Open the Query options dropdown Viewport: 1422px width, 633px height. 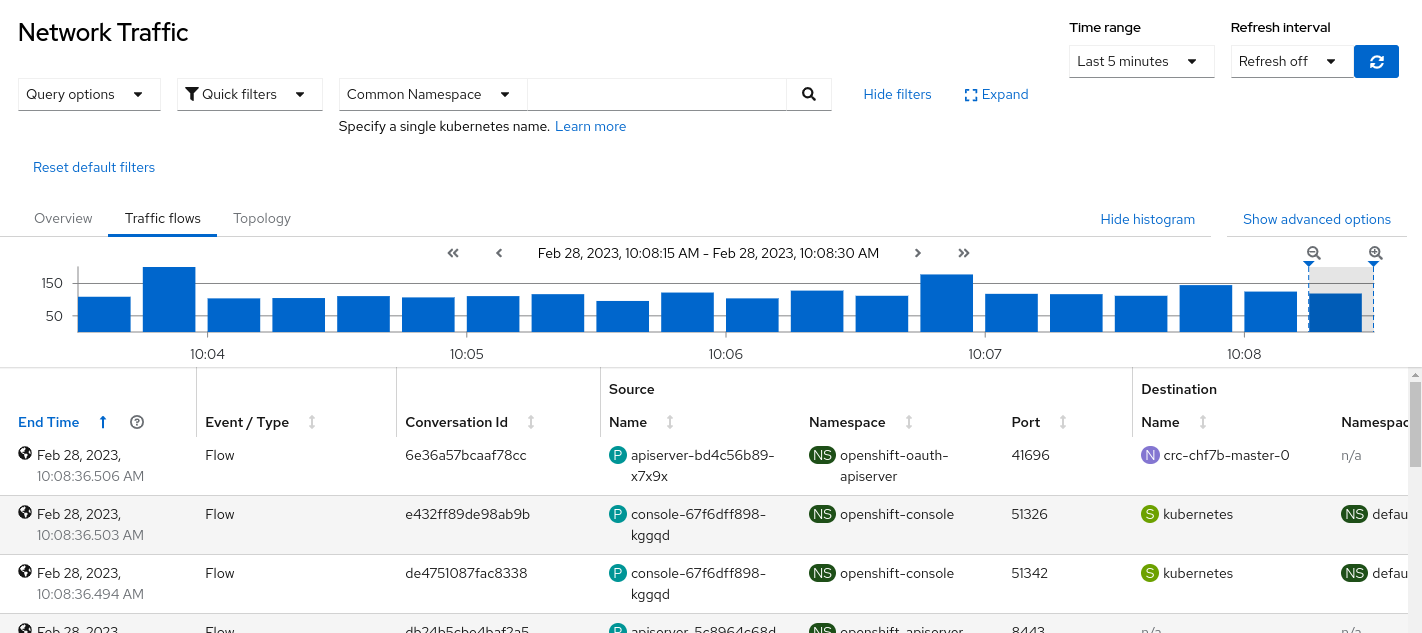89,94
